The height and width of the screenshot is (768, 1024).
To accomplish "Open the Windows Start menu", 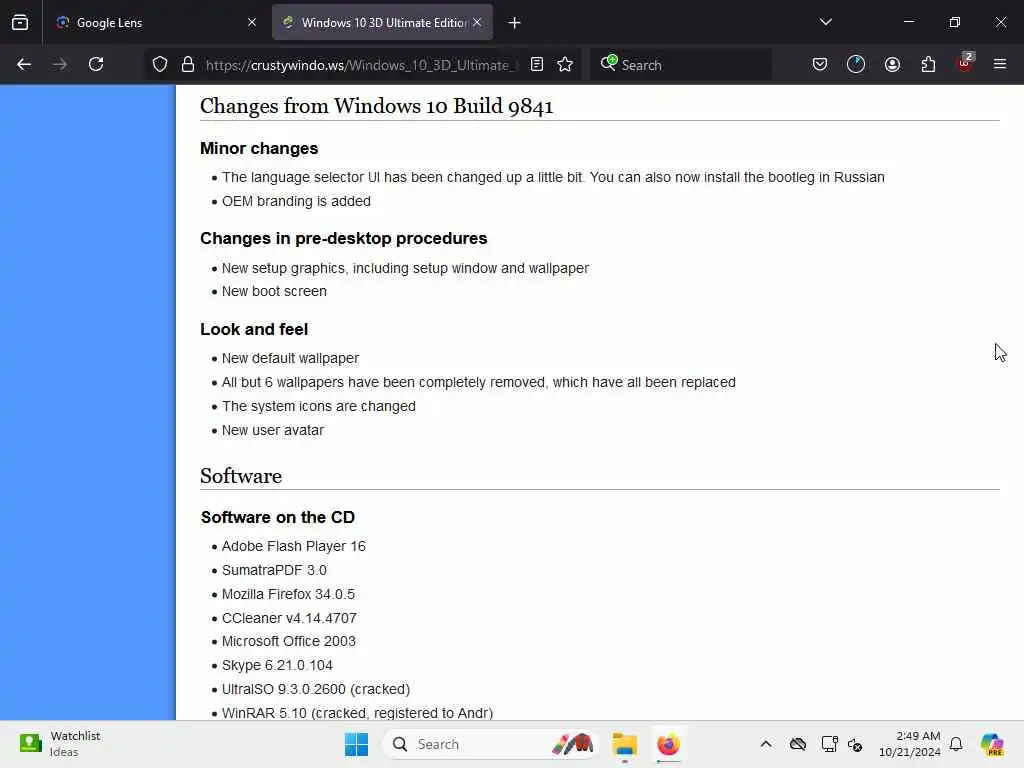I will pyautogui.click(x=357, y=744).
